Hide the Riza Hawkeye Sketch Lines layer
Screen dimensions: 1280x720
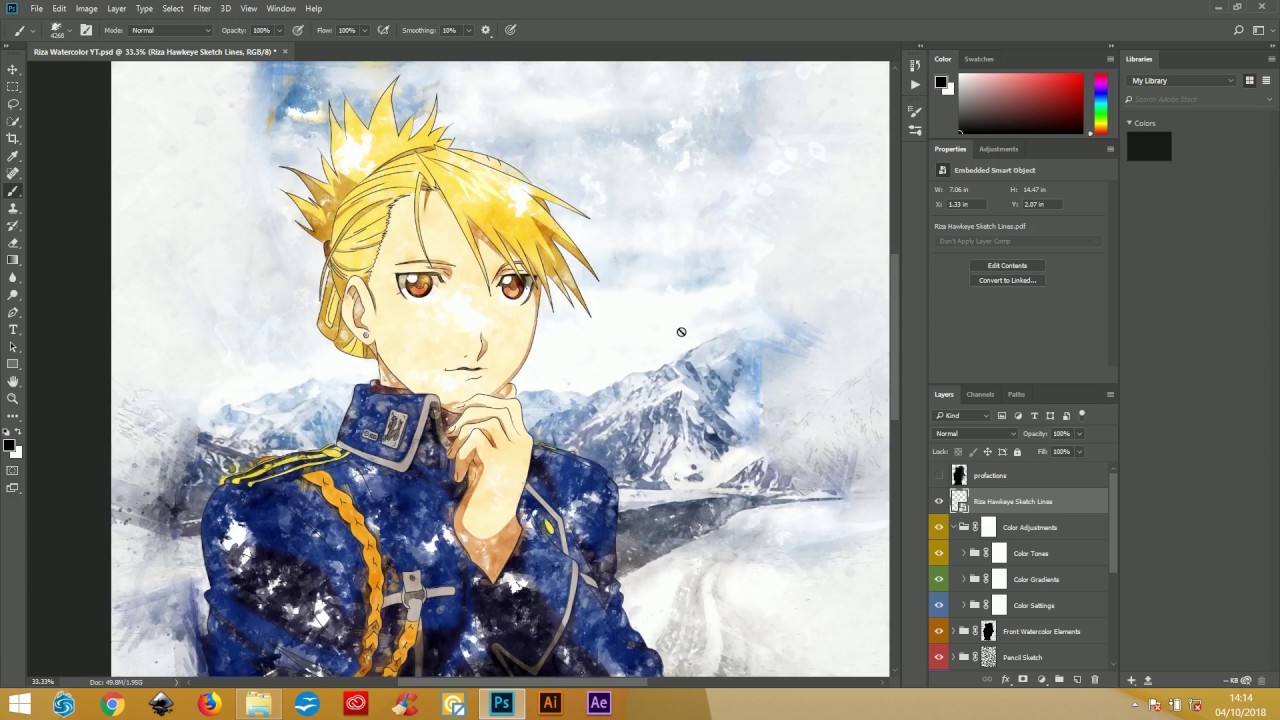pos(938,501)
